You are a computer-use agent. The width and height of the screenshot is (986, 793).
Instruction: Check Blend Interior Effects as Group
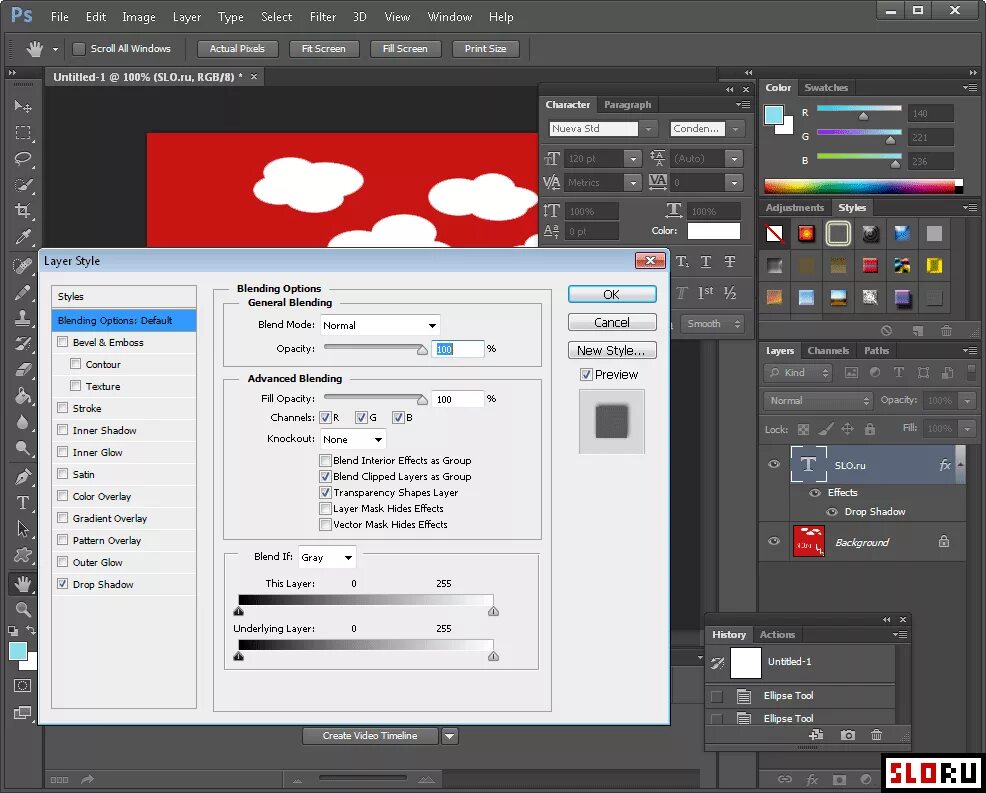(325, 460)
